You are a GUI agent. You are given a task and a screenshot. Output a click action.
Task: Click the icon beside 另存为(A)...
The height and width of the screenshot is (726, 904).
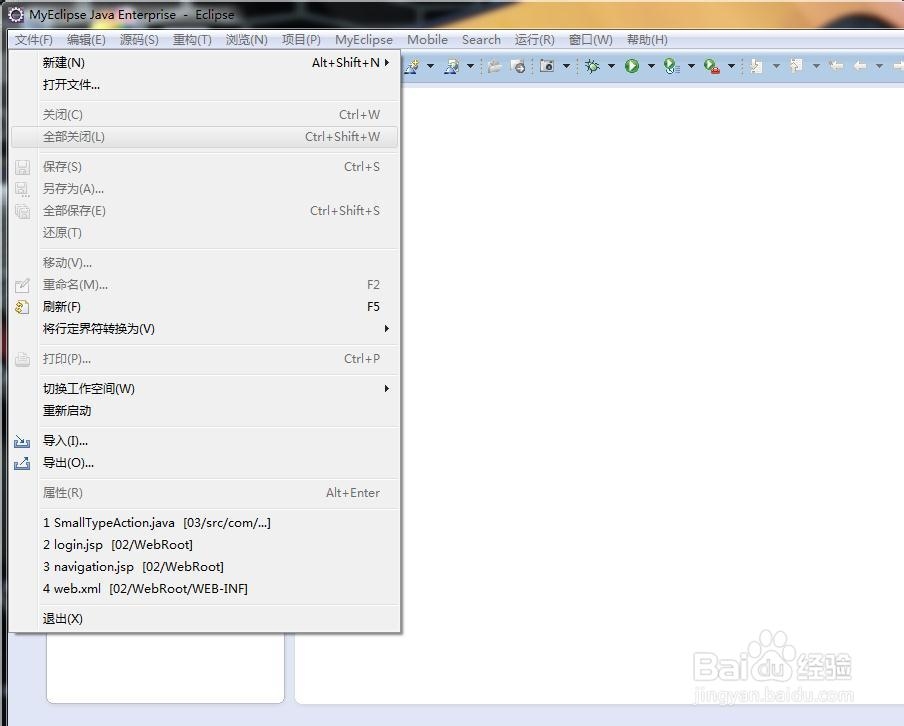point(22,189)
